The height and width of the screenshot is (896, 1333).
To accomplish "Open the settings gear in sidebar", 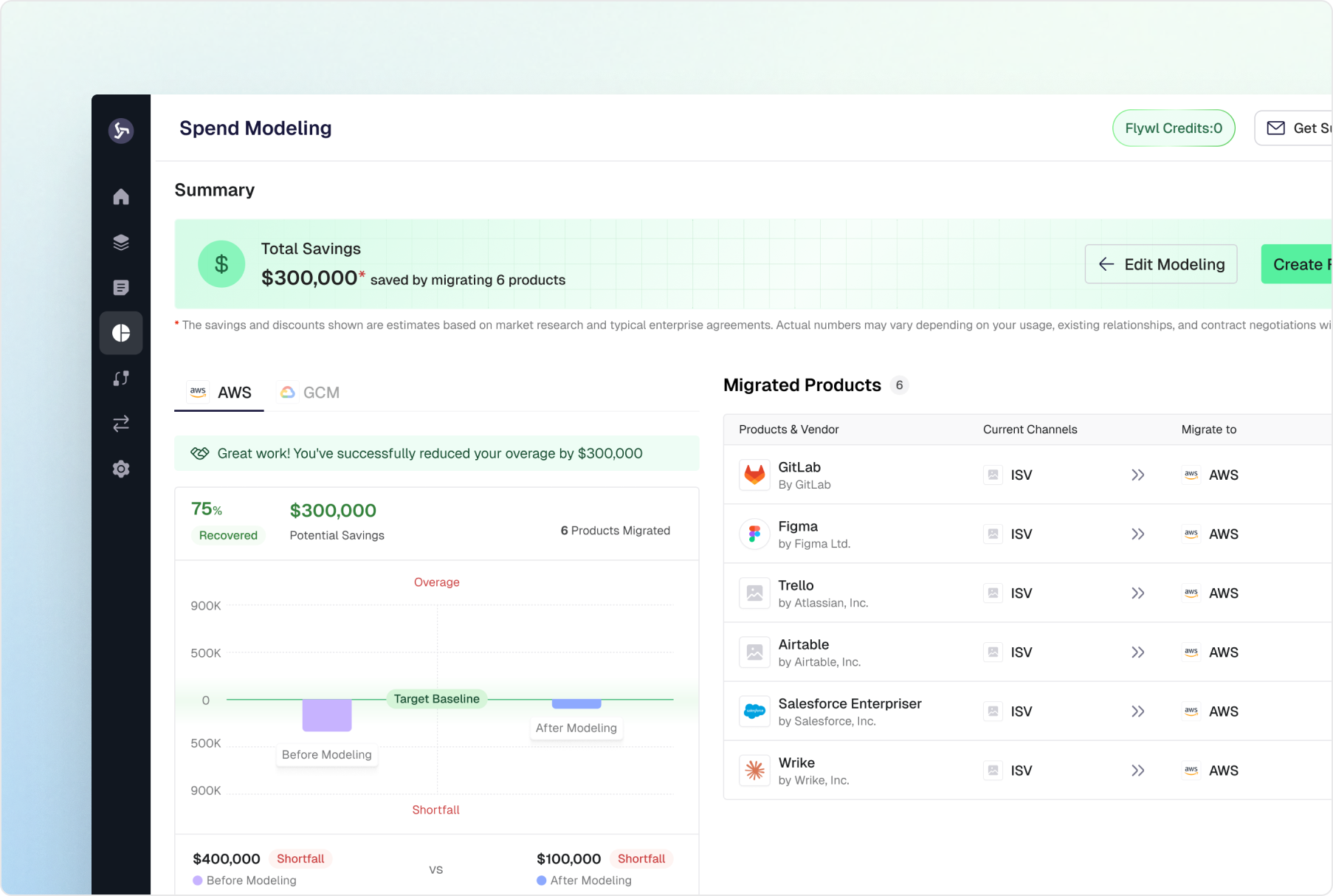I will click(121, 469).
